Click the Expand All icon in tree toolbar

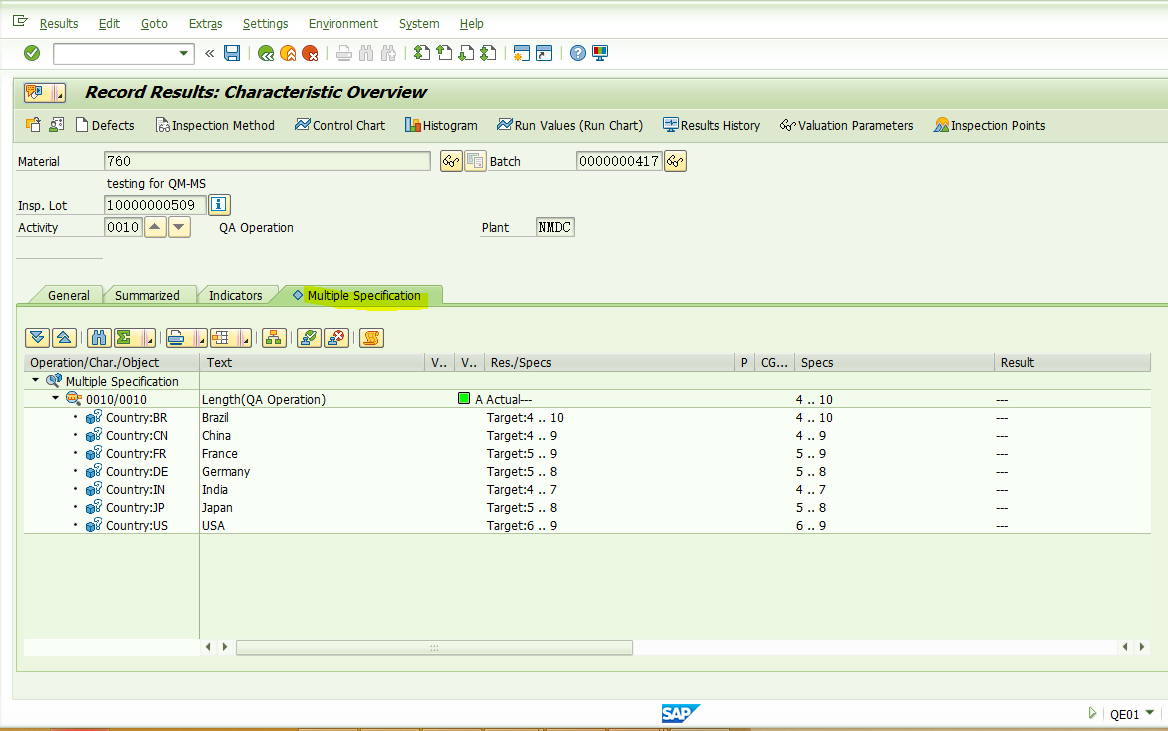(x=37, y=337)
